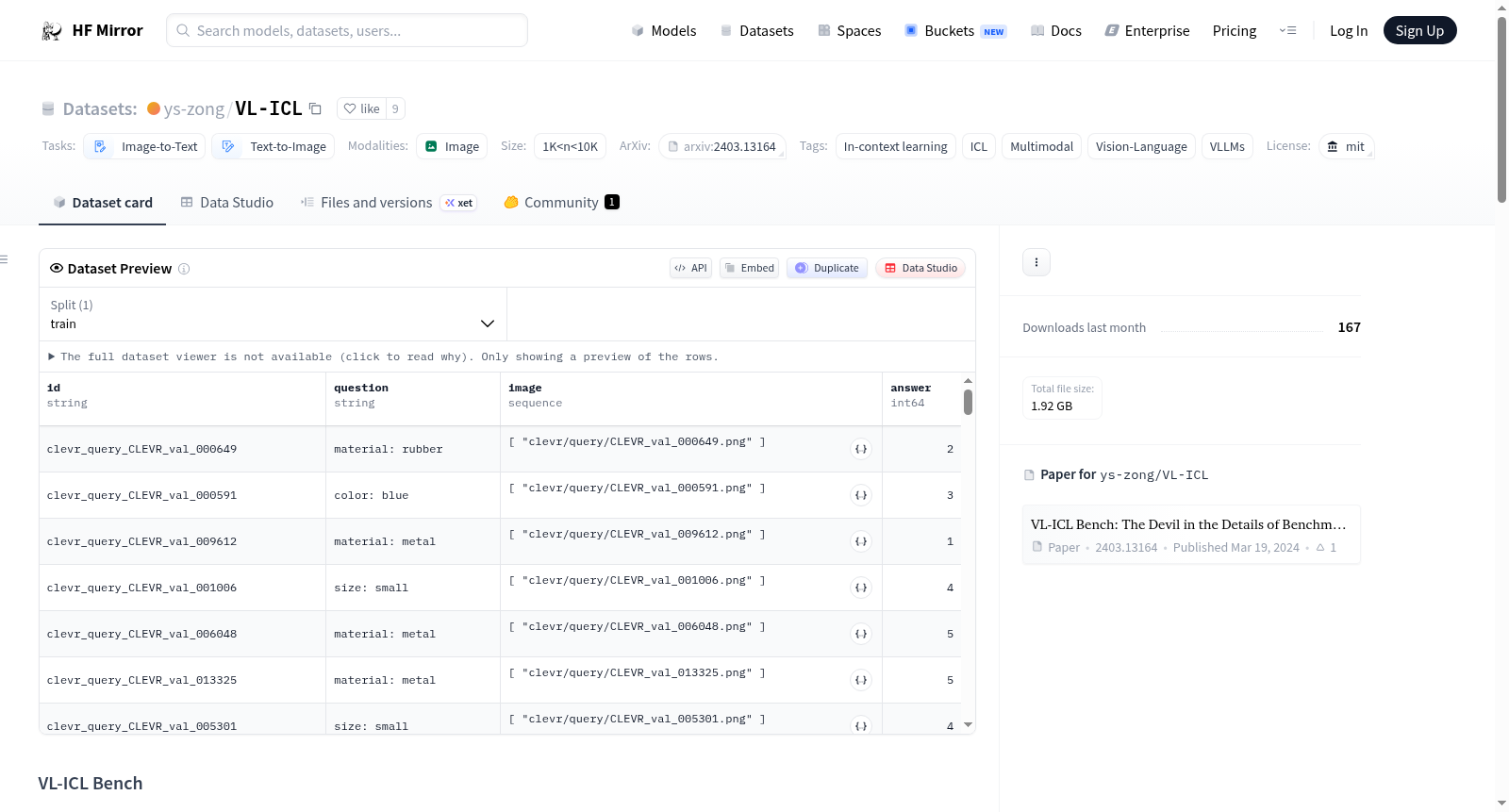Switch to Dataset card tab

coord(103,203)
